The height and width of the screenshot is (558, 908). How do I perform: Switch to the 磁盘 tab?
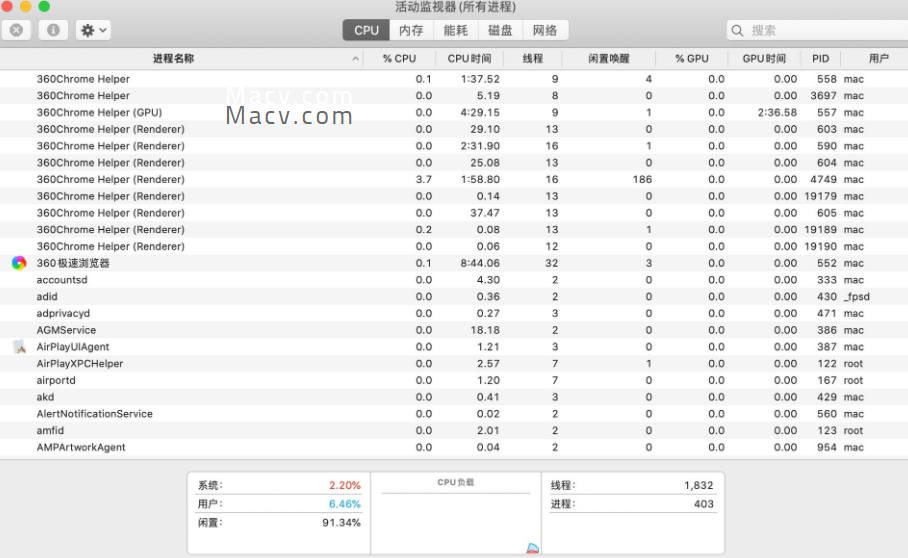500,30
